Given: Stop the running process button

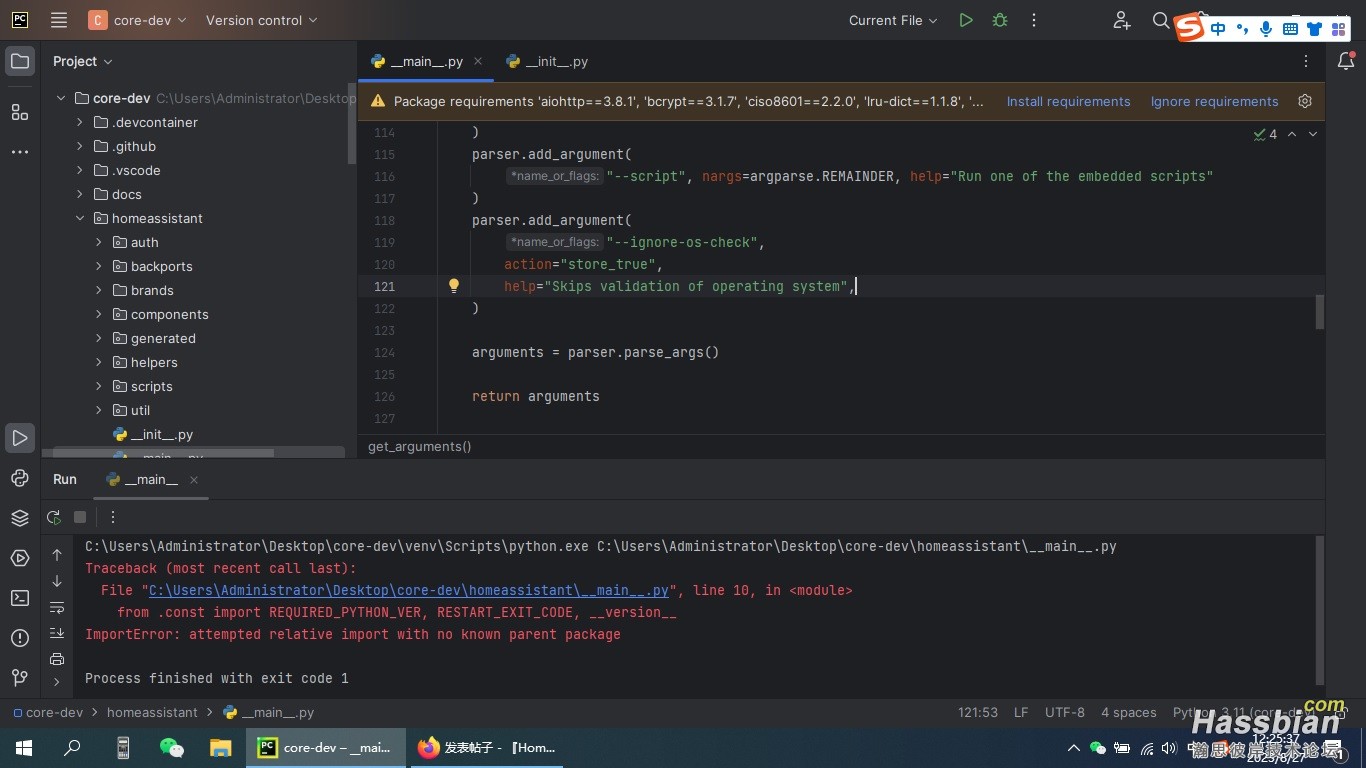Looking at the screenshot, I should click(x=80, y=517).
